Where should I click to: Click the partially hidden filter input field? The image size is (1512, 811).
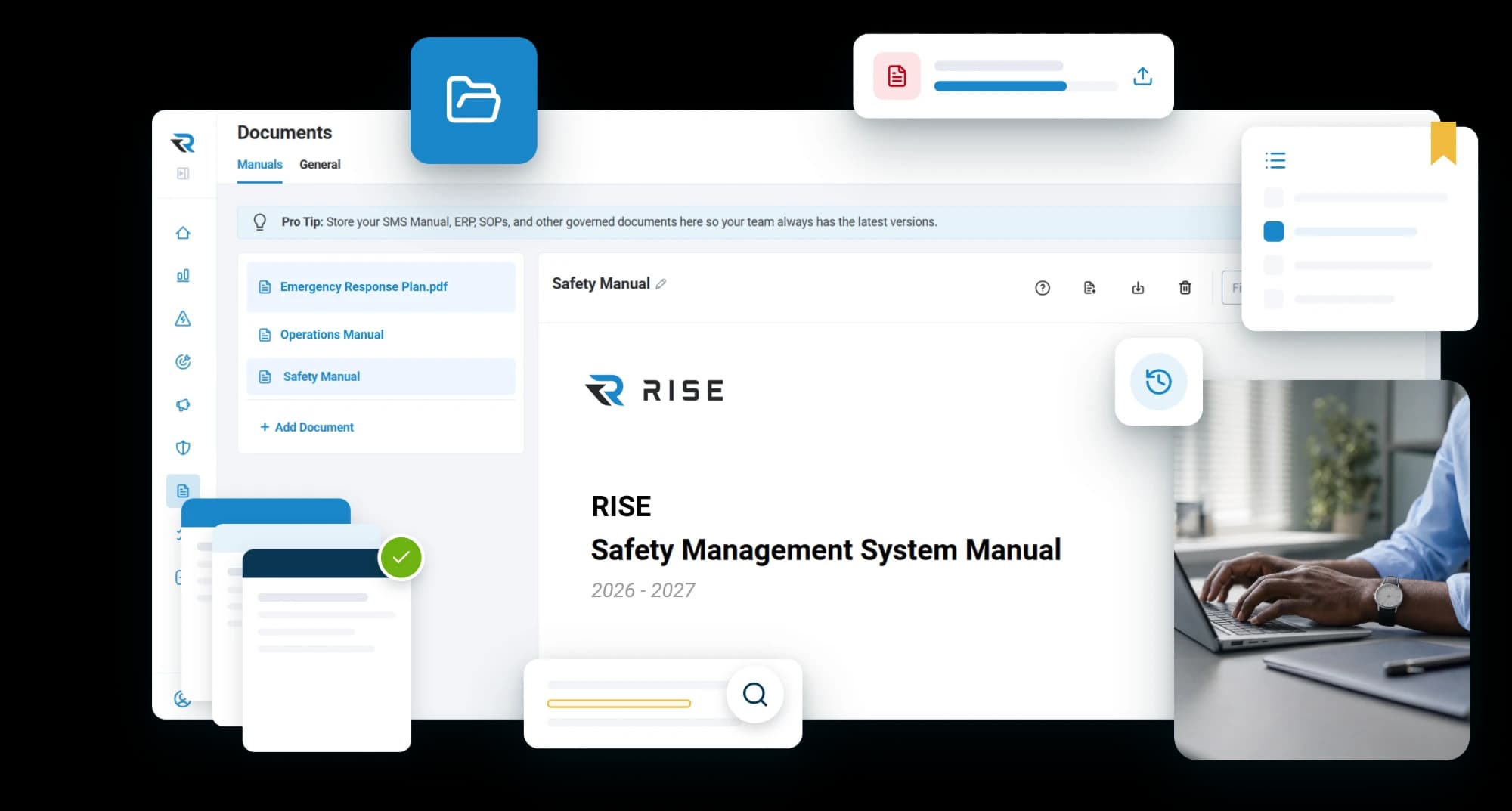click(1232, 288)
